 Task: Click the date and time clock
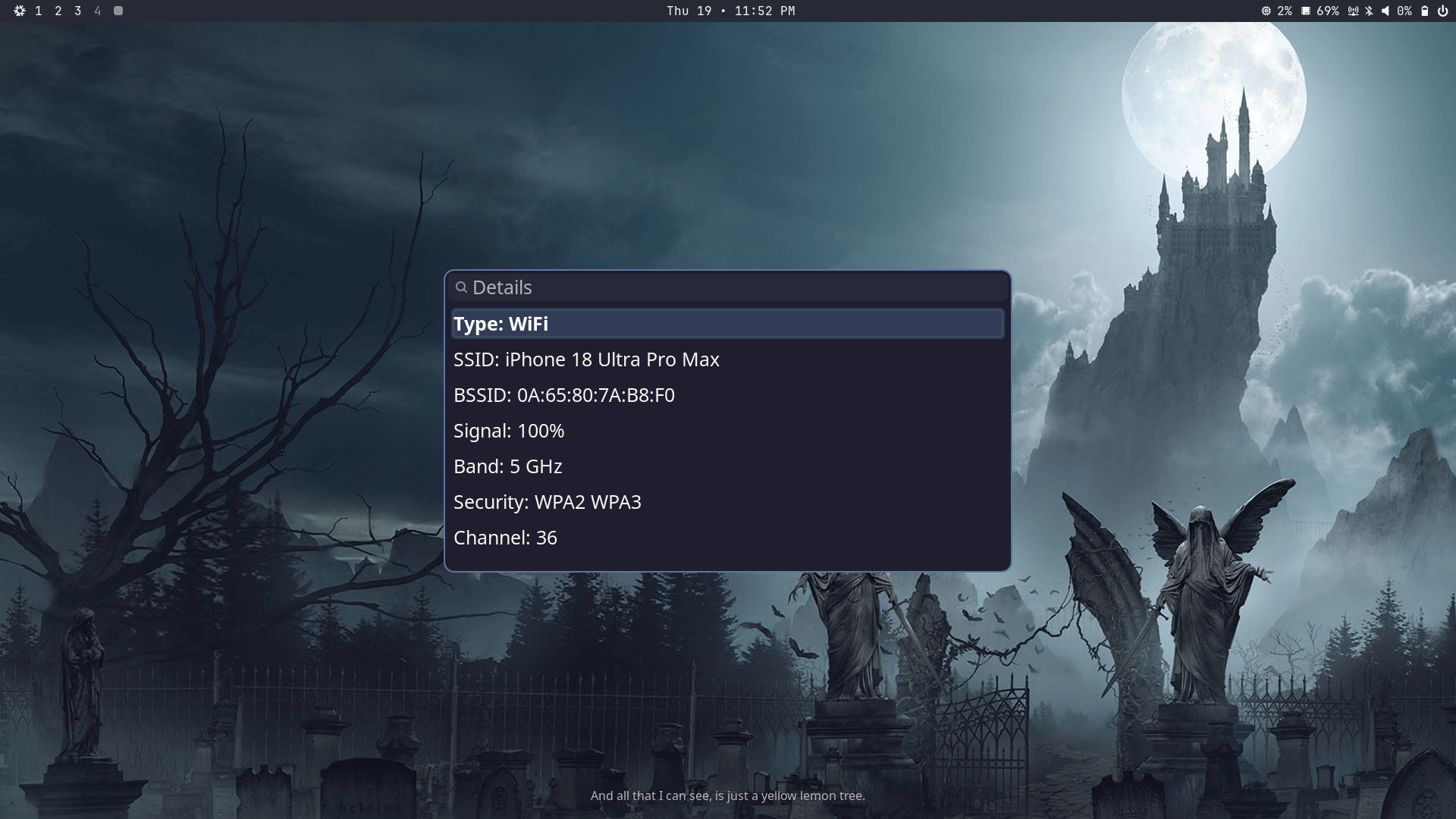[730, 11]
